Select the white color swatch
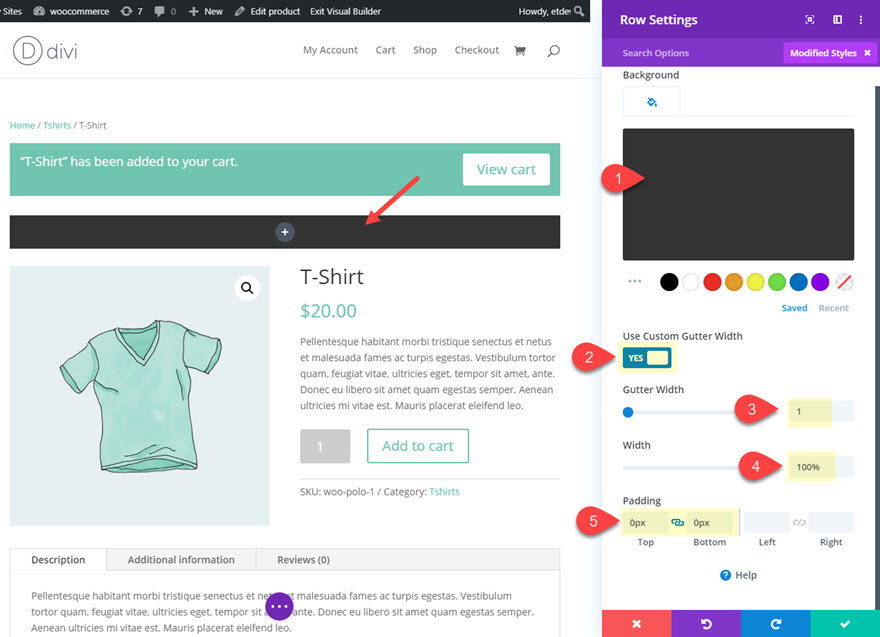Viewport: 880px width, 637px height. (691, 282)
